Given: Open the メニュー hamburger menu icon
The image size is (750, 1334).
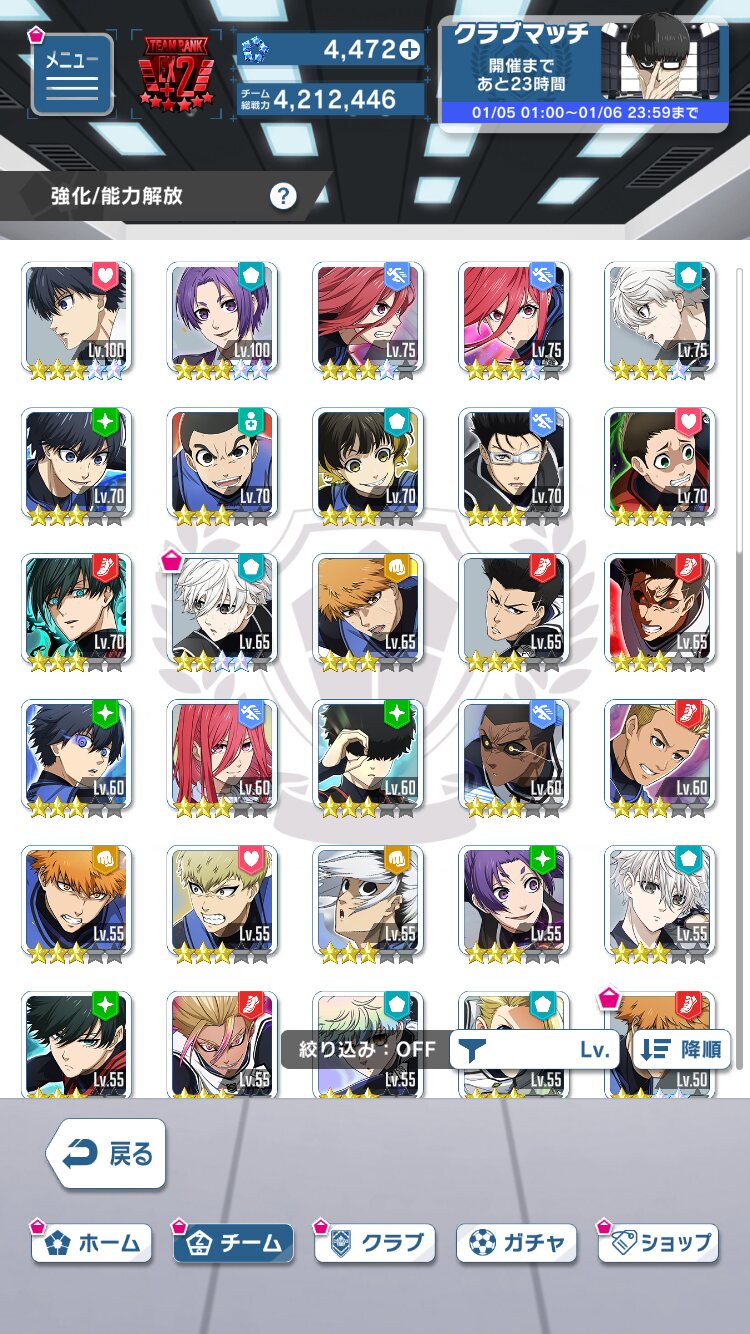Looking at the screenshot, I should (x=72, y=74).
